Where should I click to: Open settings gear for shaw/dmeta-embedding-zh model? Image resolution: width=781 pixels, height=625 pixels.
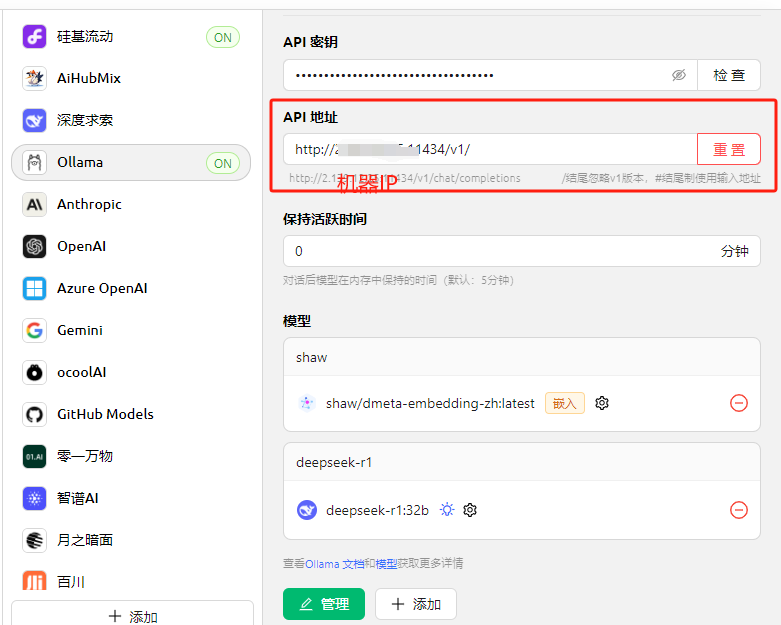tap(602, 403)
